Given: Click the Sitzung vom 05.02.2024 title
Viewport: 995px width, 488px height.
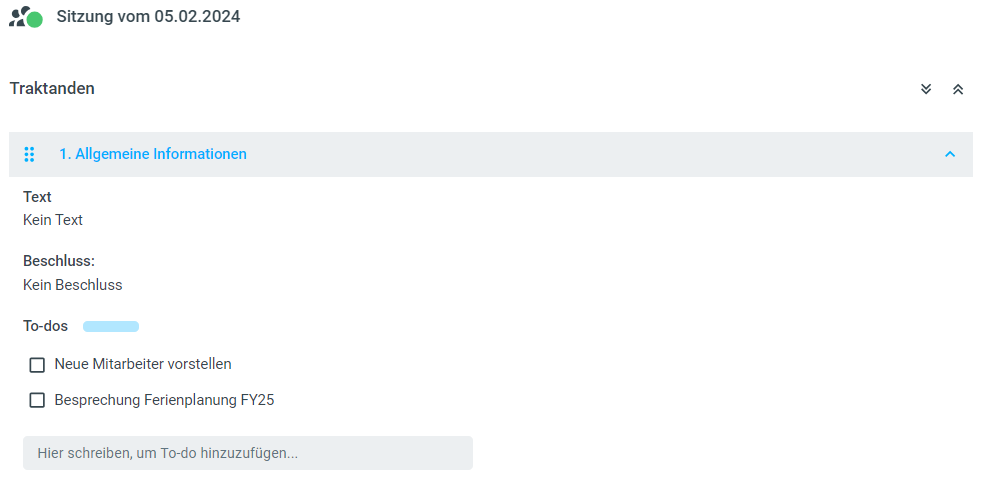Looking at the screenshot, I should point(148,17).
